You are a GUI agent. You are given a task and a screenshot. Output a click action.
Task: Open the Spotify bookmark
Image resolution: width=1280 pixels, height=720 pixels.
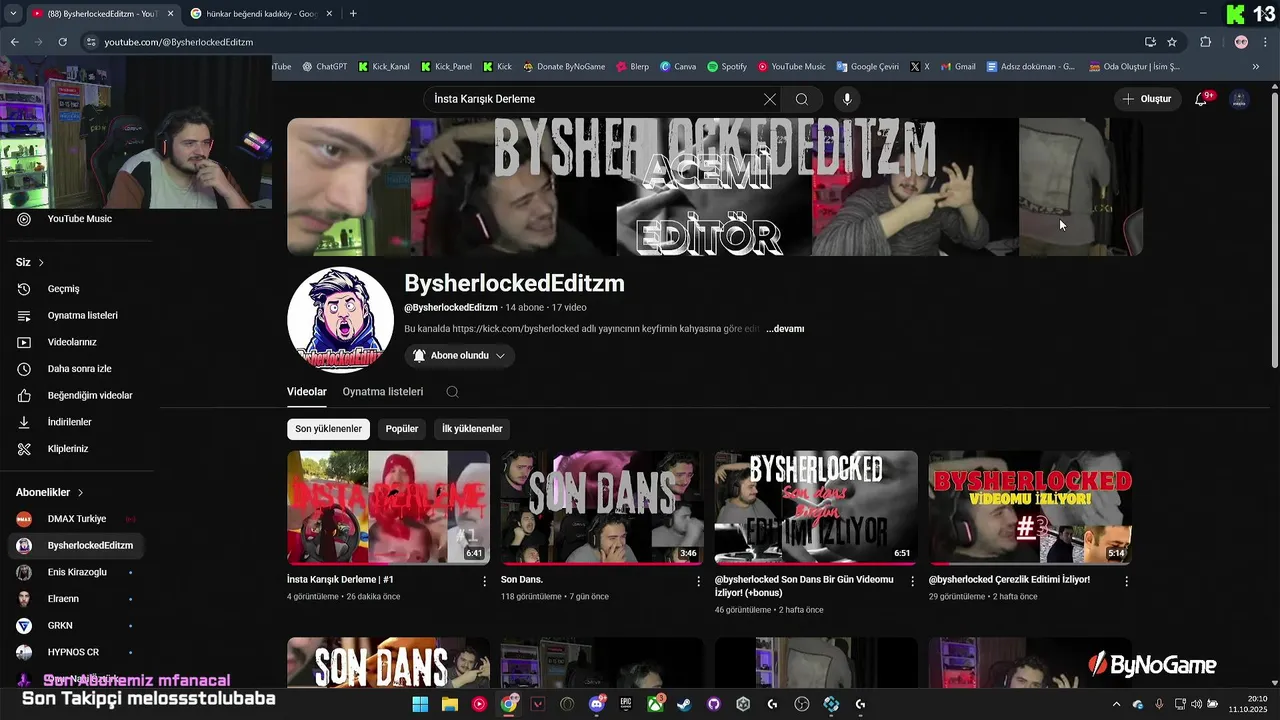tap(727, 67)
